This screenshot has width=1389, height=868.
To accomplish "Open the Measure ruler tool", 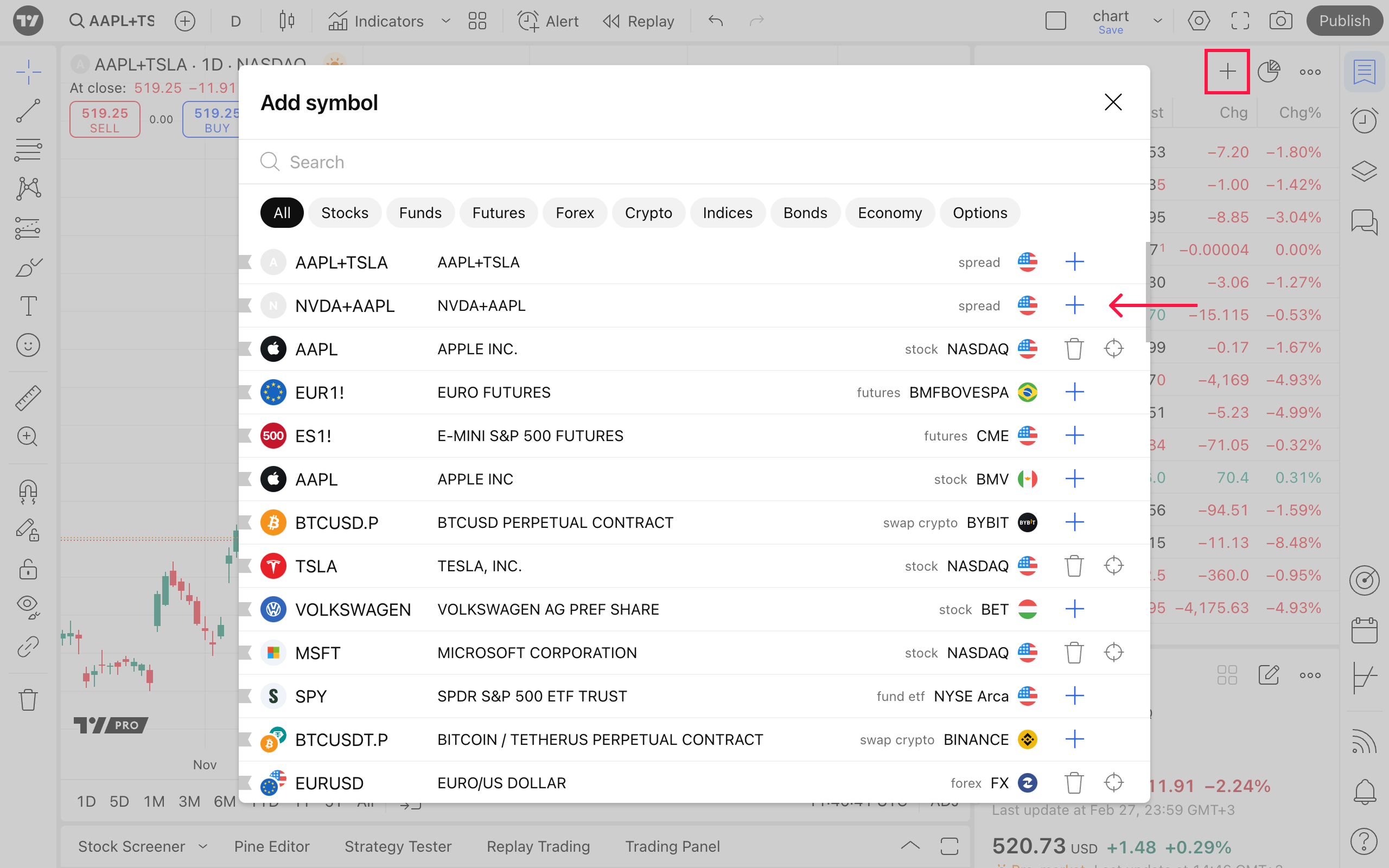I will (x=28, y=397).
